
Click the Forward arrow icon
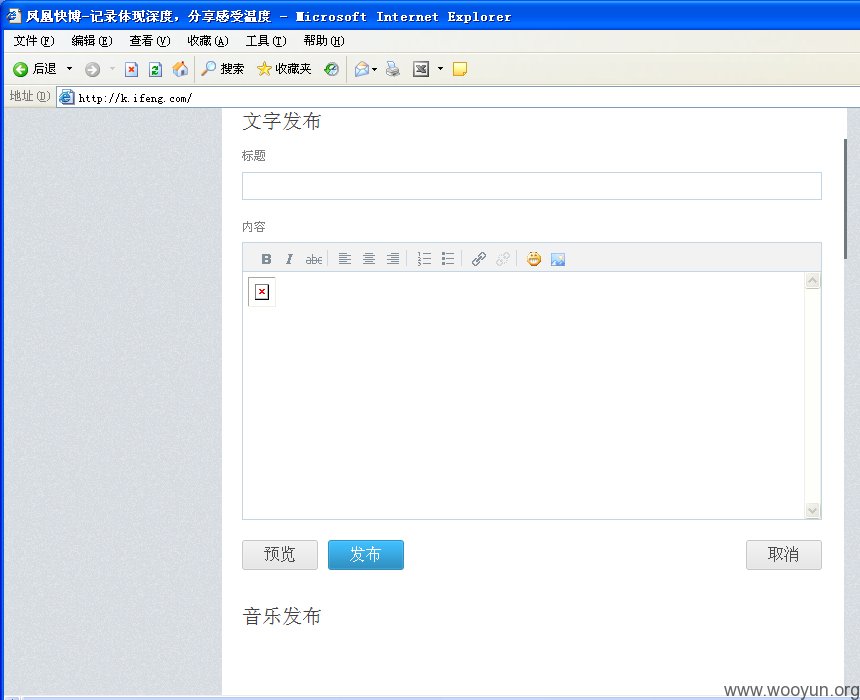[x=92, y=69]
